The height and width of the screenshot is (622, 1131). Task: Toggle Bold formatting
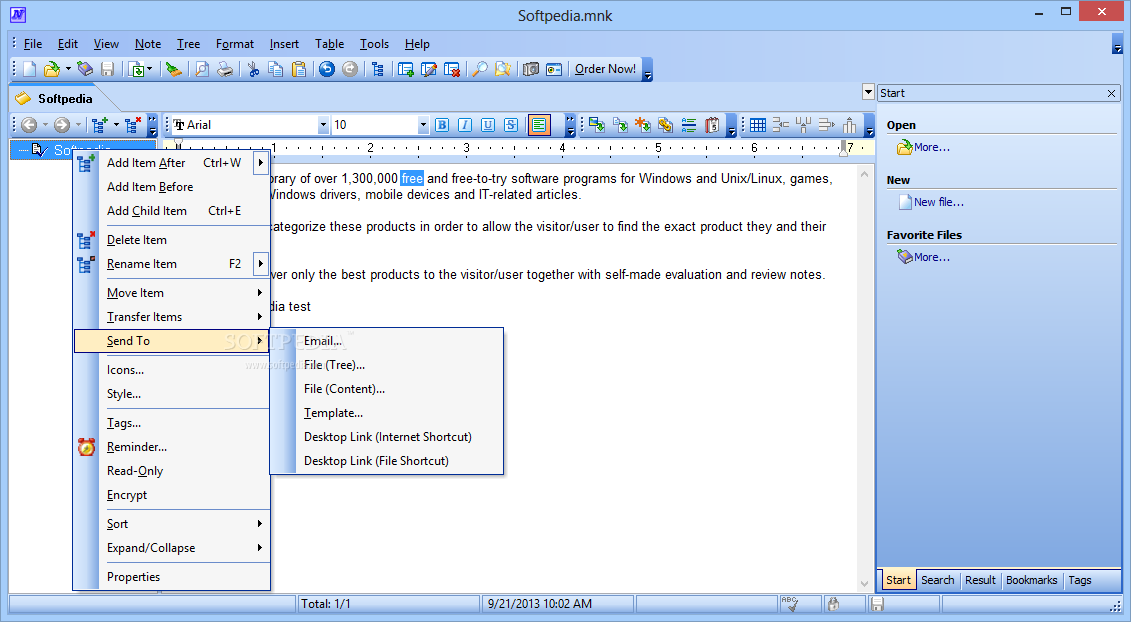pos(442,125)
